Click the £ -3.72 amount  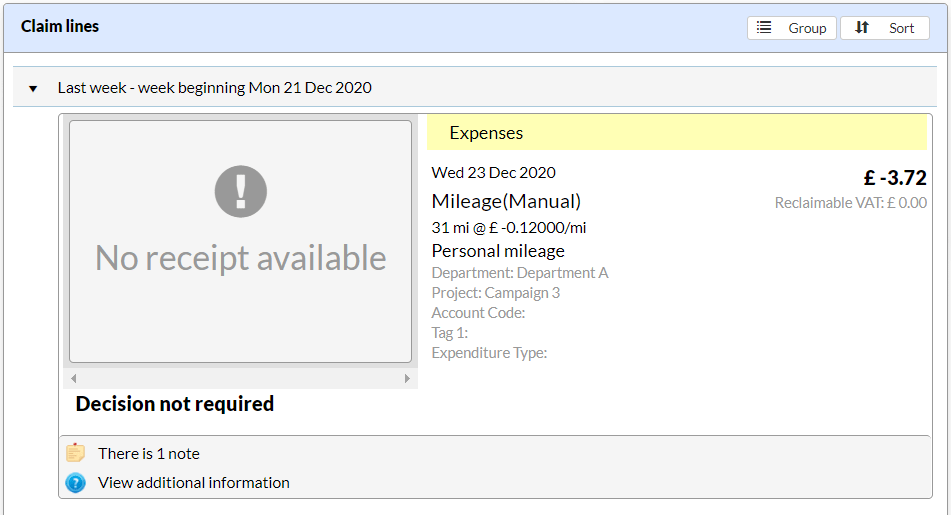coord(895,178)
